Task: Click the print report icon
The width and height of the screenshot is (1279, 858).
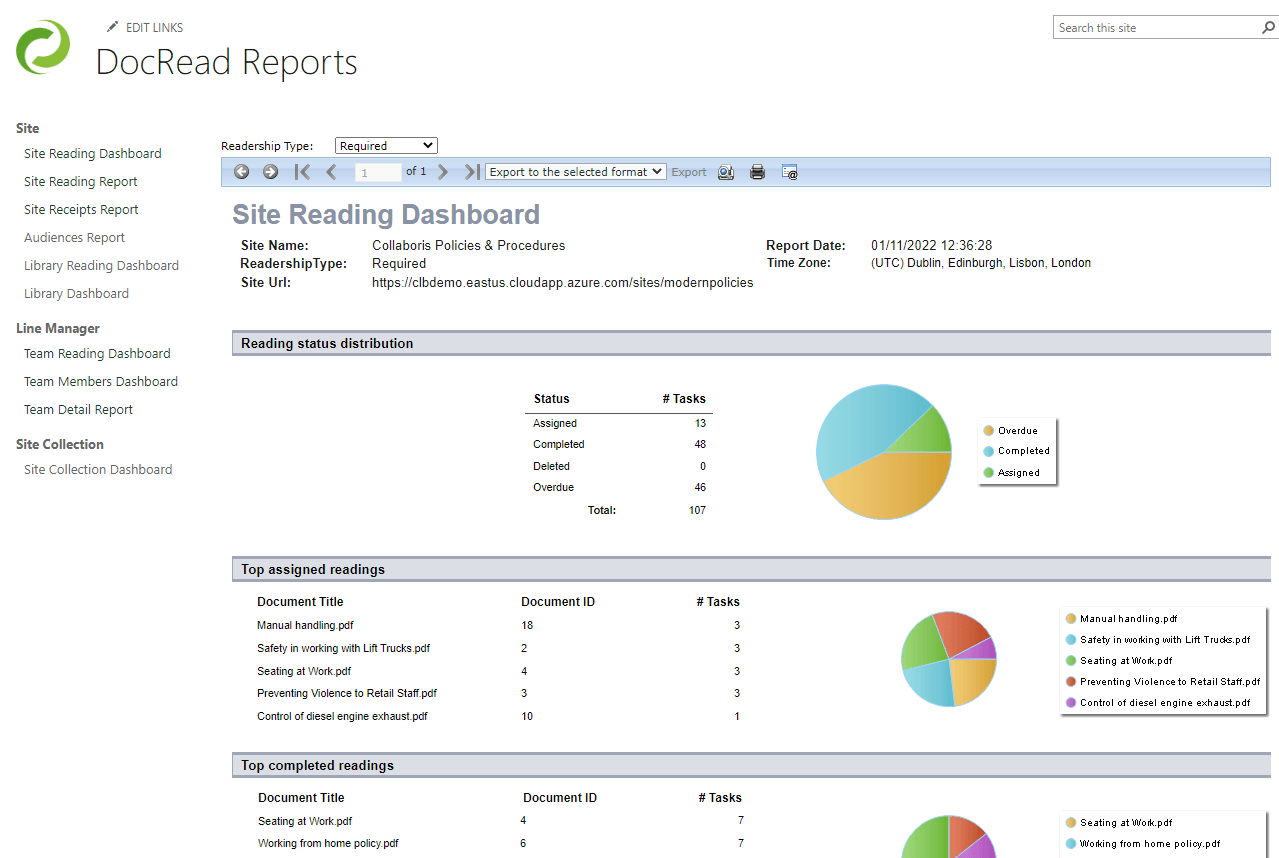Action: [757, 172]
